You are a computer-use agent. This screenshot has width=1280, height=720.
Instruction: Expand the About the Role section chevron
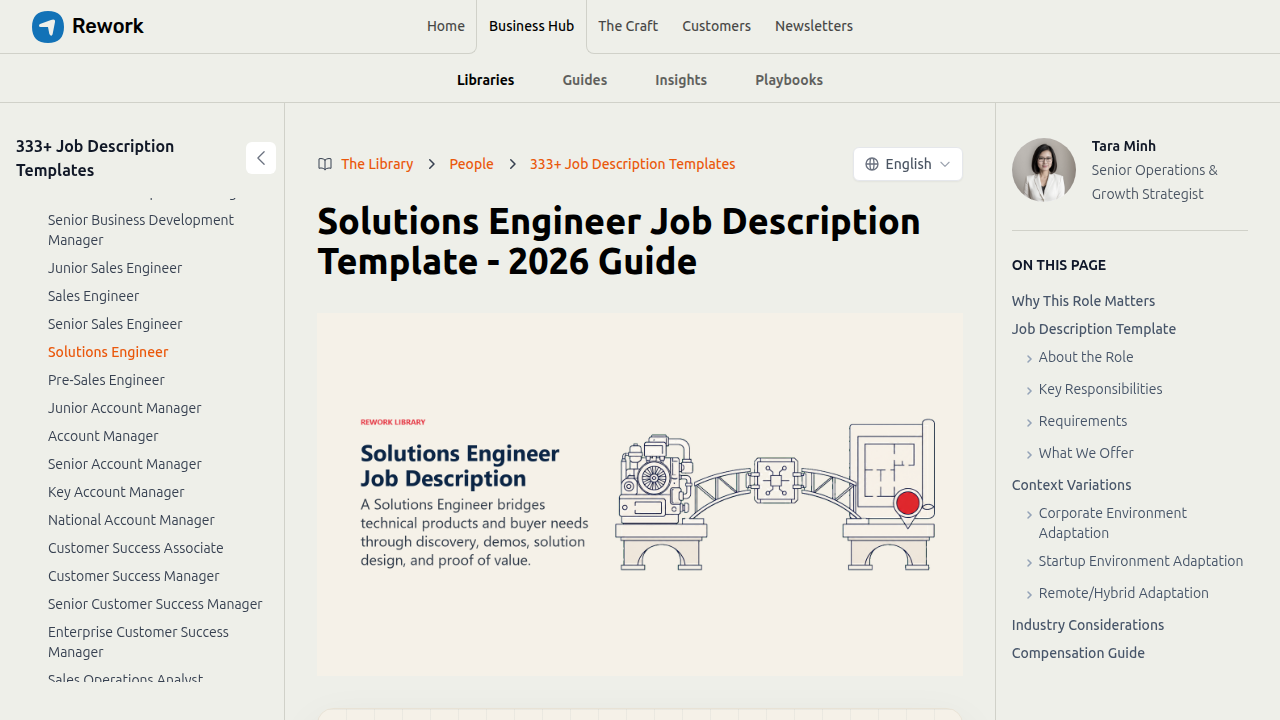[1029, 359]
